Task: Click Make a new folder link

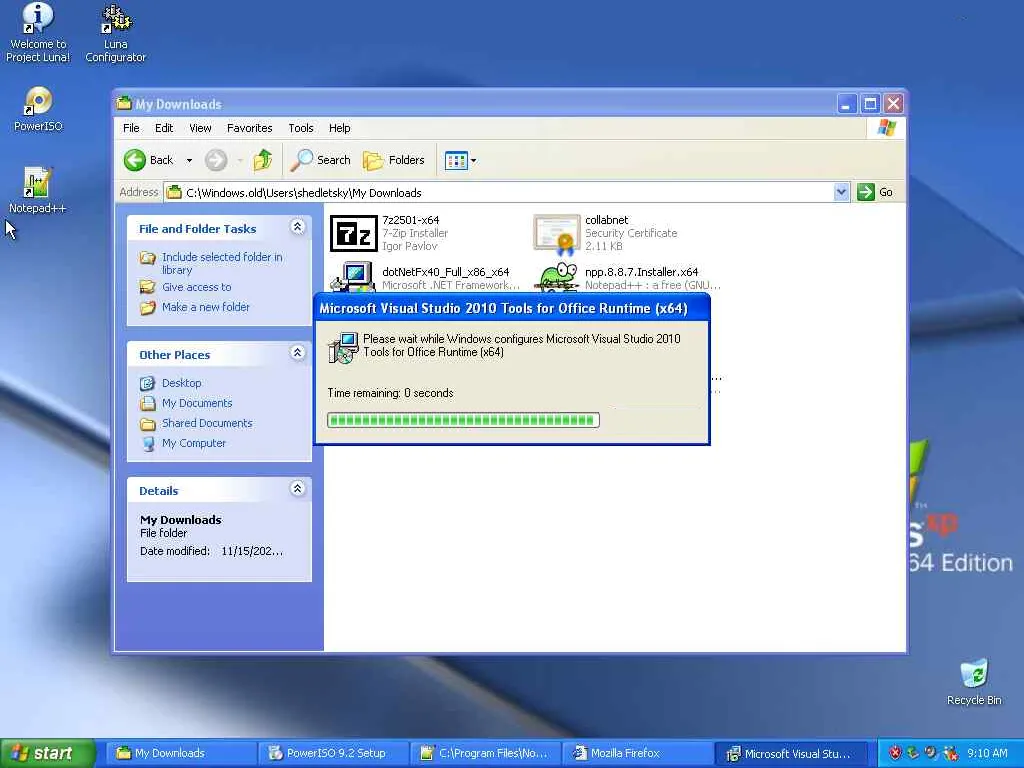Action: [206, 307]
